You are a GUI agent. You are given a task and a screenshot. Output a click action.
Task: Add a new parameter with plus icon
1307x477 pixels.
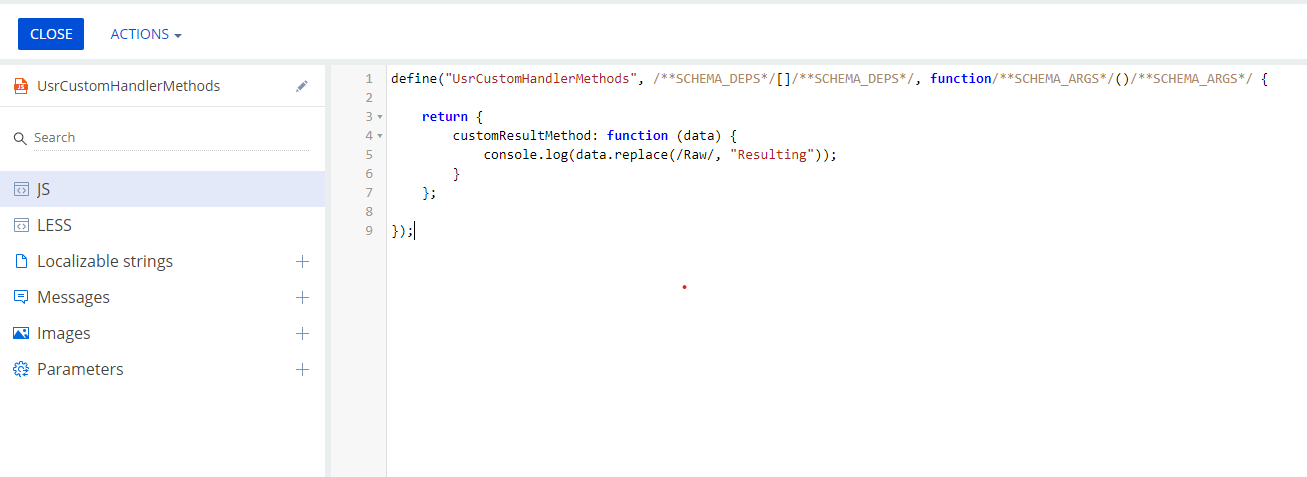303,369
